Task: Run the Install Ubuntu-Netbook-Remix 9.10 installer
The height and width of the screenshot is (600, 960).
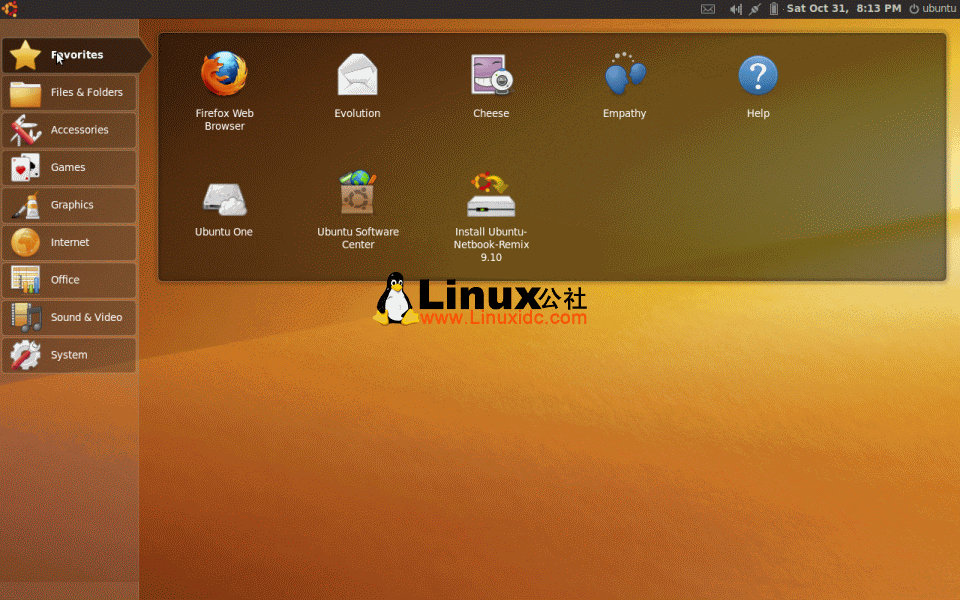Action: (491, 195)
